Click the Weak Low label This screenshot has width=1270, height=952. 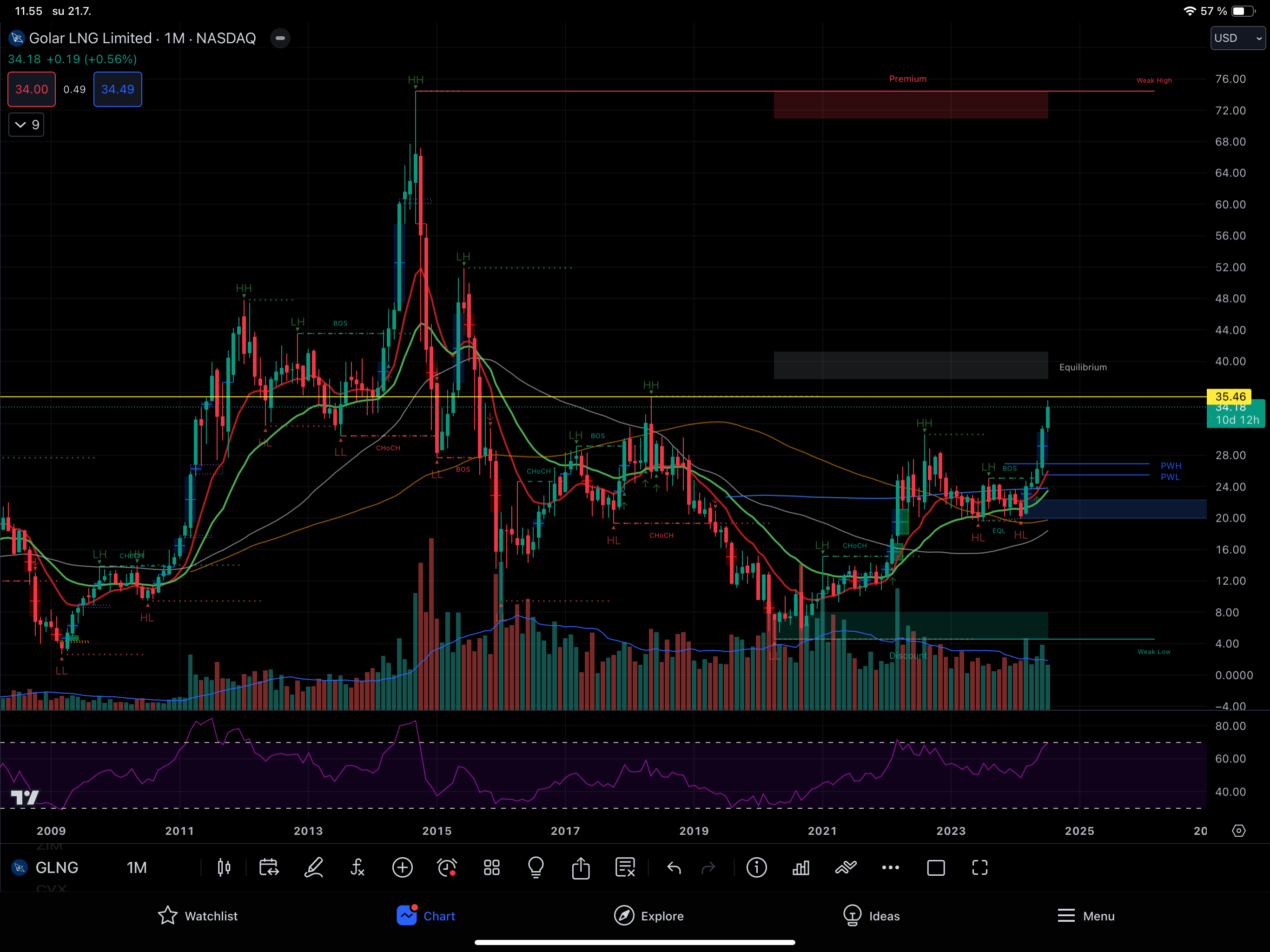[1154, 652]
